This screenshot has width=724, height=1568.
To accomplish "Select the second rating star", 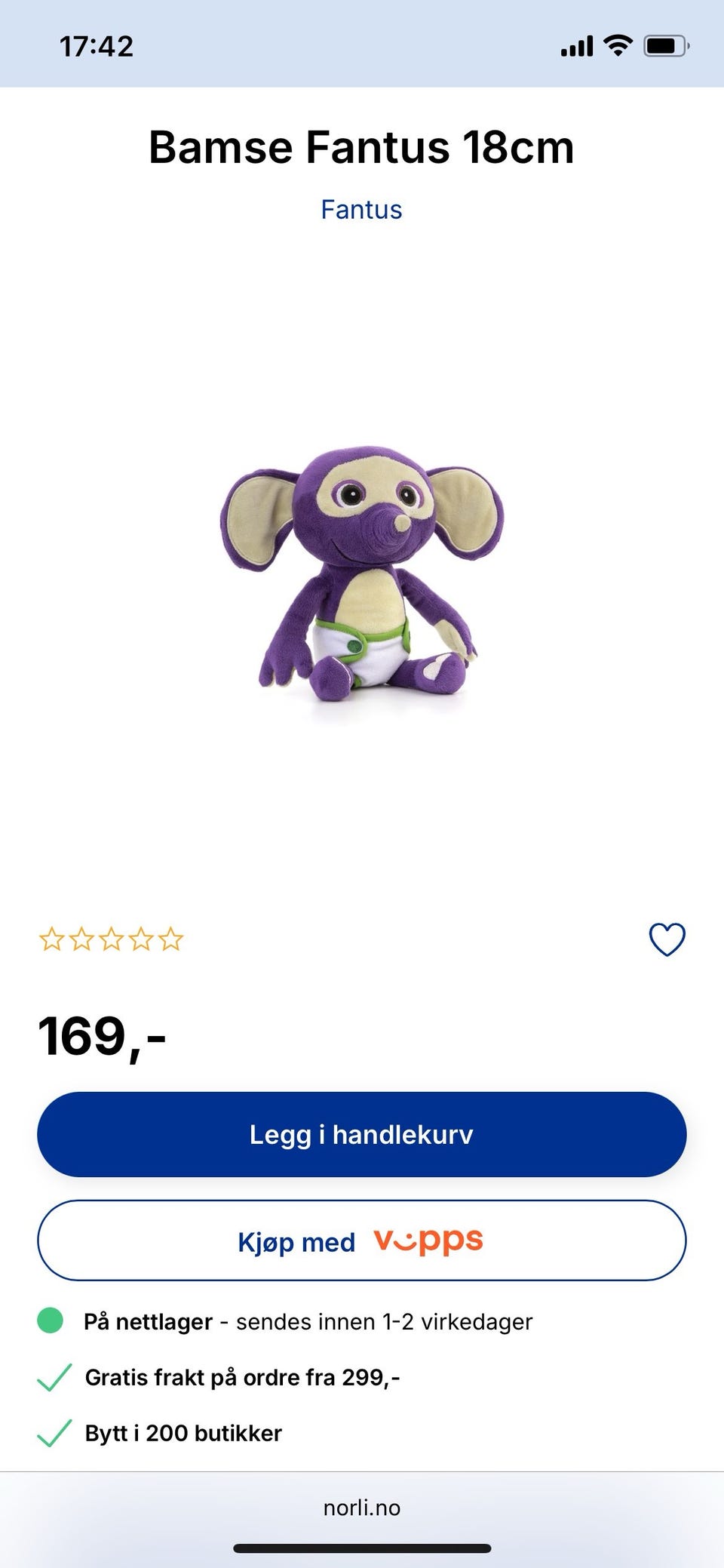I will tap(81, 939).
